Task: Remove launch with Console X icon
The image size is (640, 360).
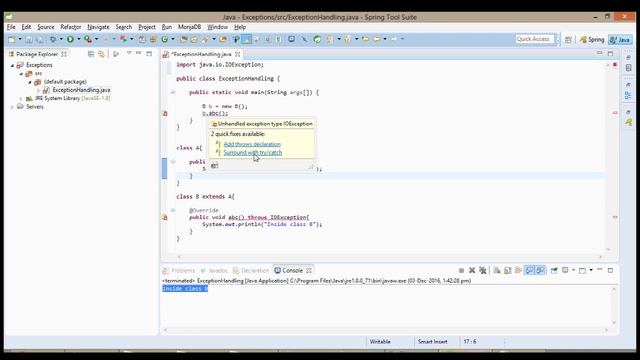Action: 472,271
